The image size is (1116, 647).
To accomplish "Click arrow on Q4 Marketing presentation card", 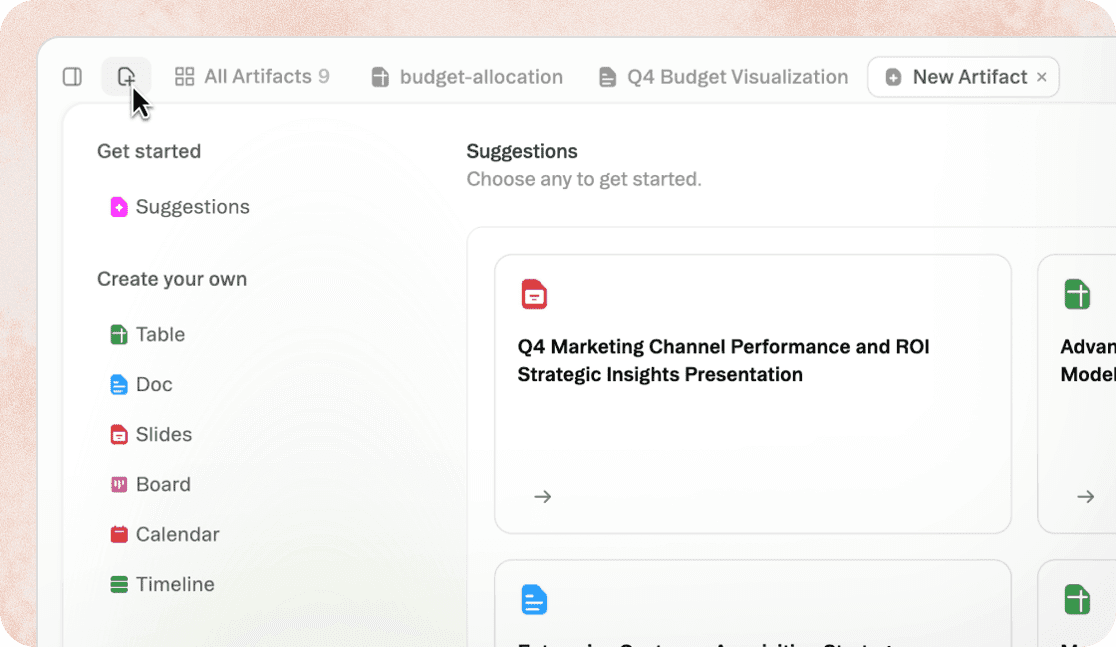I will (x=543, y=497).
